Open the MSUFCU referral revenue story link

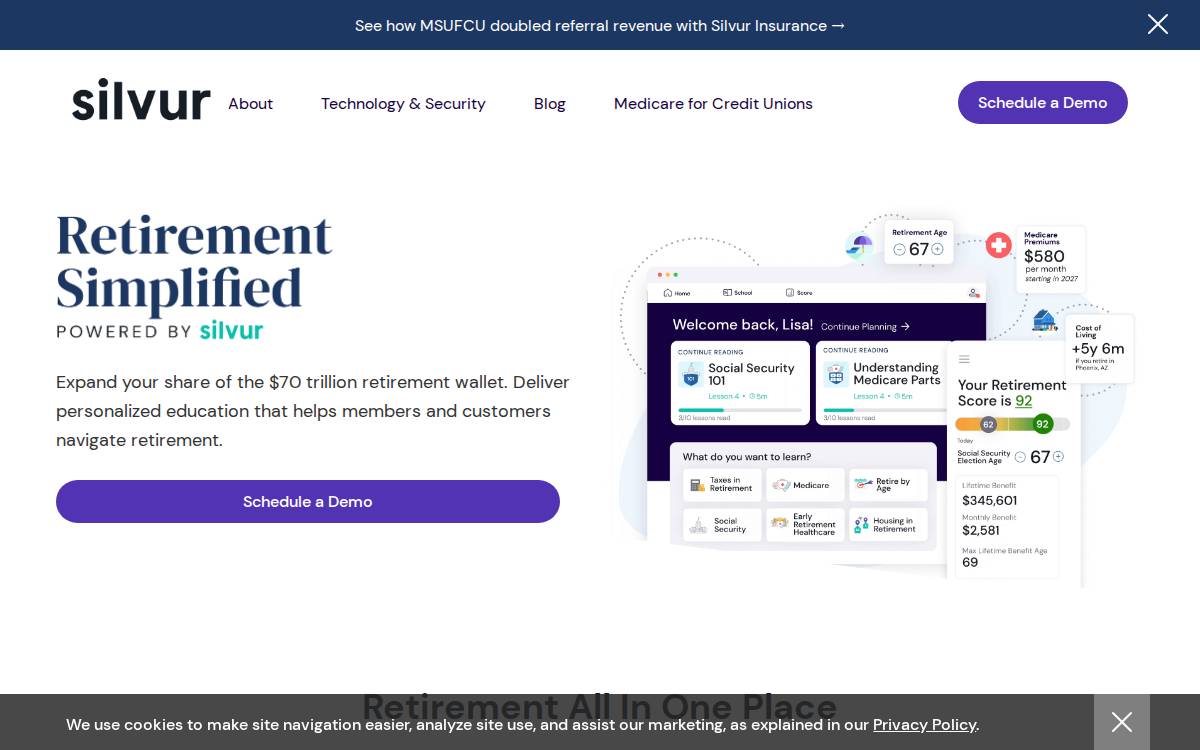coord(600,25)
